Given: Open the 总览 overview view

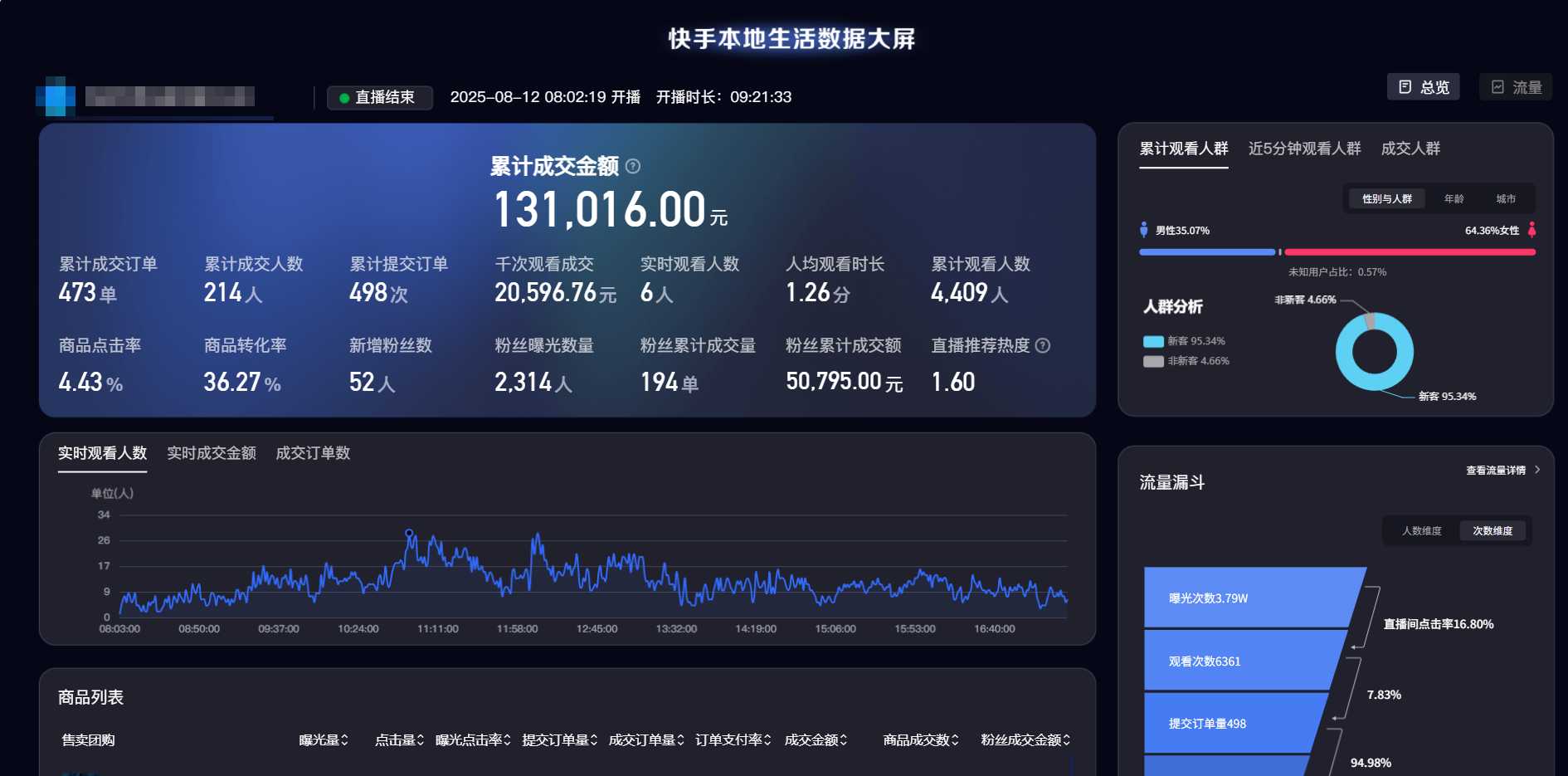Looking at the screenshot, I should [1423, 87].
